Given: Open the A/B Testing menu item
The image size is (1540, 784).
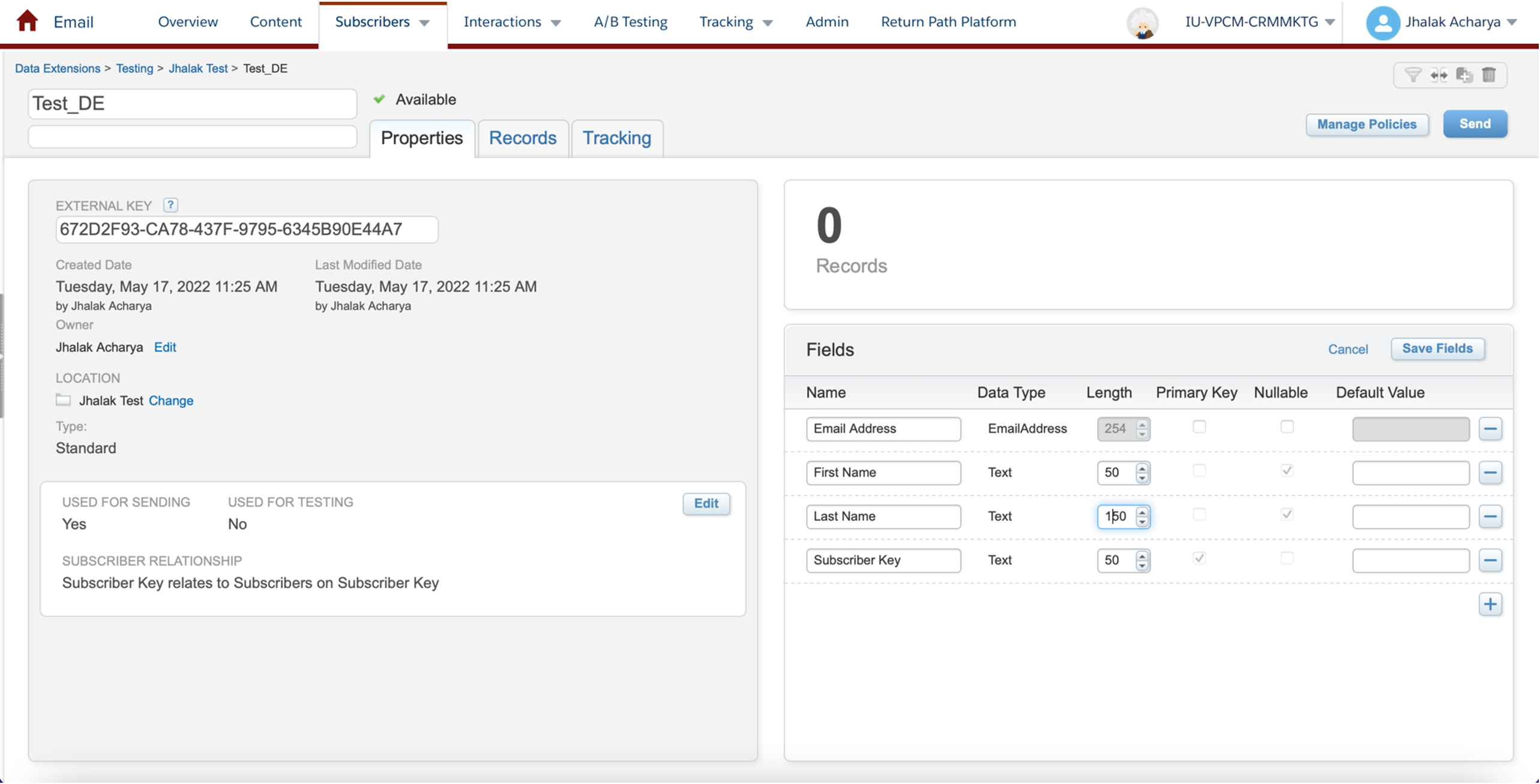Looking at the screenshot, I should point(630,22).
